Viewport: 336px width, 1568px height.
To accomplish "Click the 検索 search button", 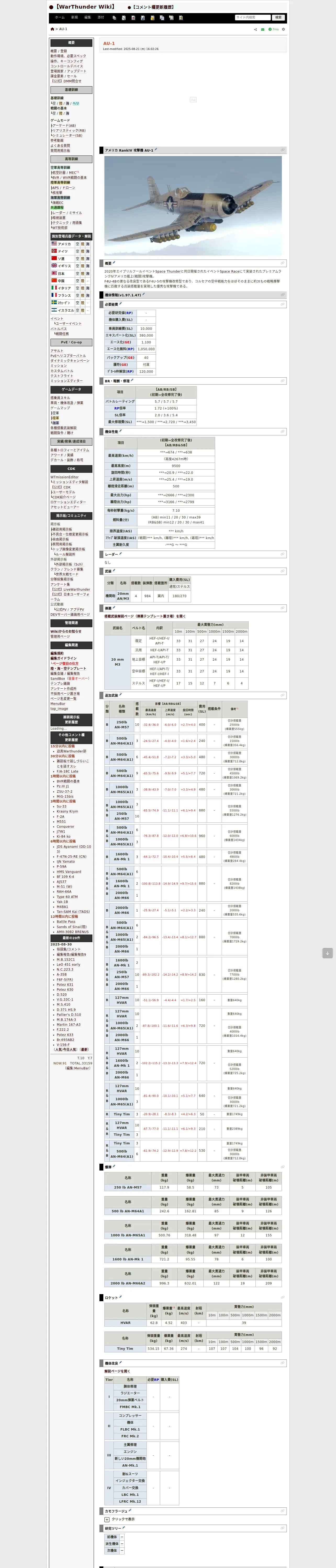I will click(279, 18).
